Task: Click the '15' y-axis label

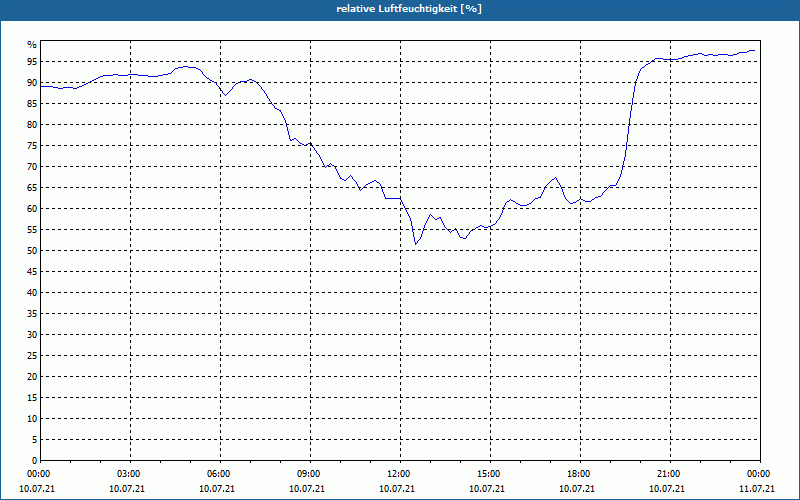Action: click(x=32, y=397)
